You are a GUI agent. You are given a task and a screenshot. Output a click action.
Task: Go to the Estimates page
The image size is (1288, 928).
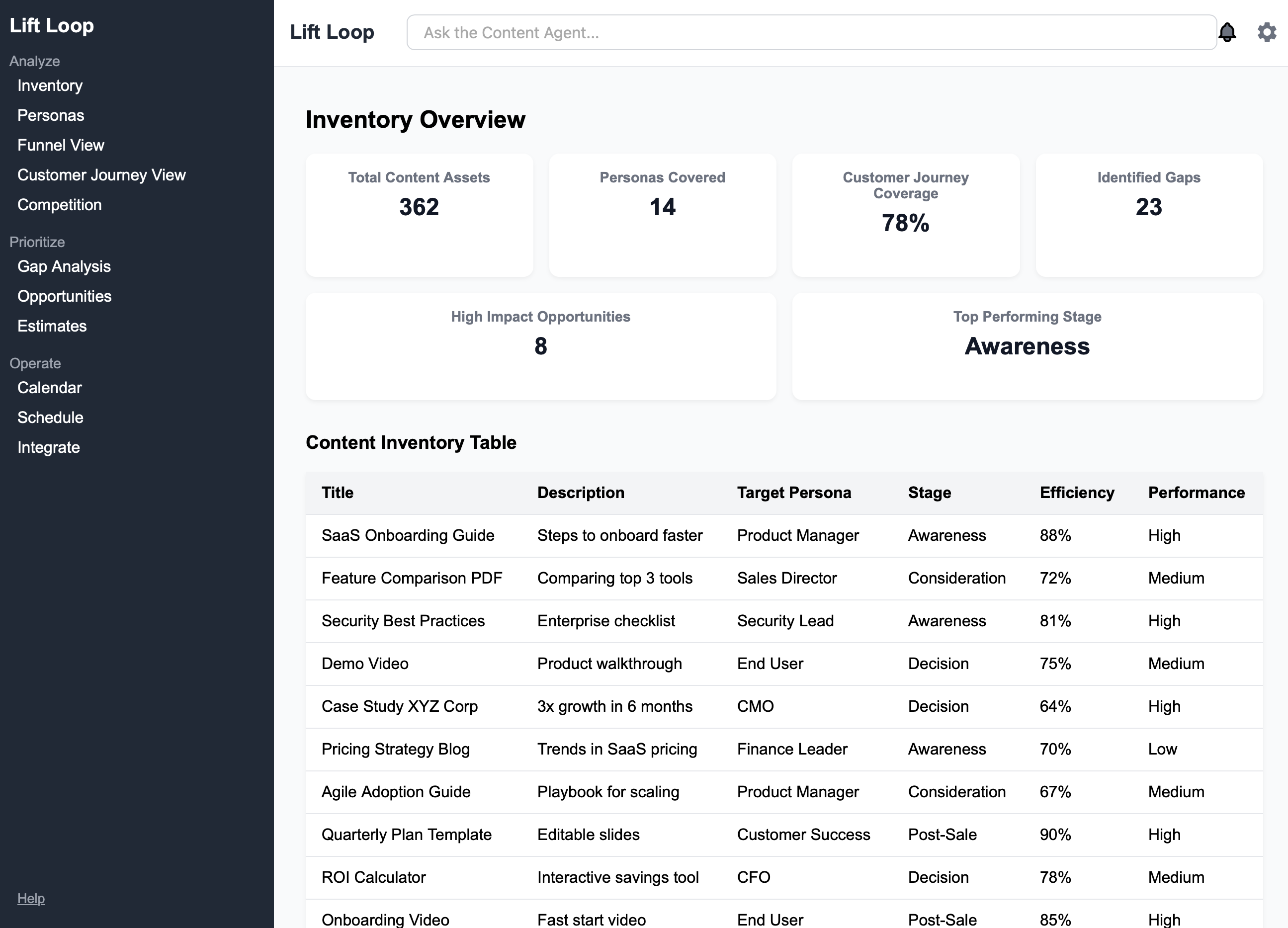(52, 326)
